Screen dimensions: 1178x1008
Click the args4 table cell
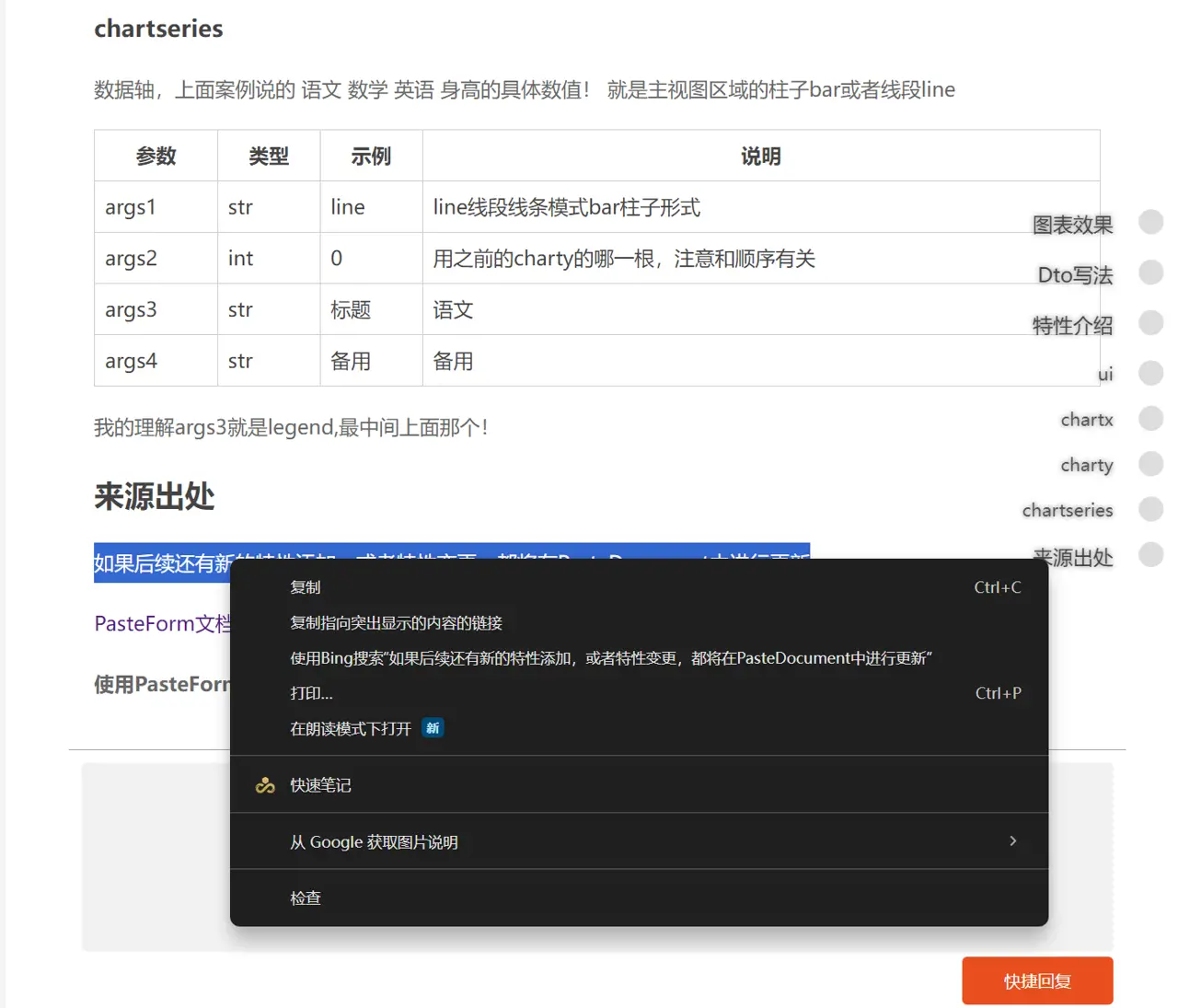click(x=156, y=361)
